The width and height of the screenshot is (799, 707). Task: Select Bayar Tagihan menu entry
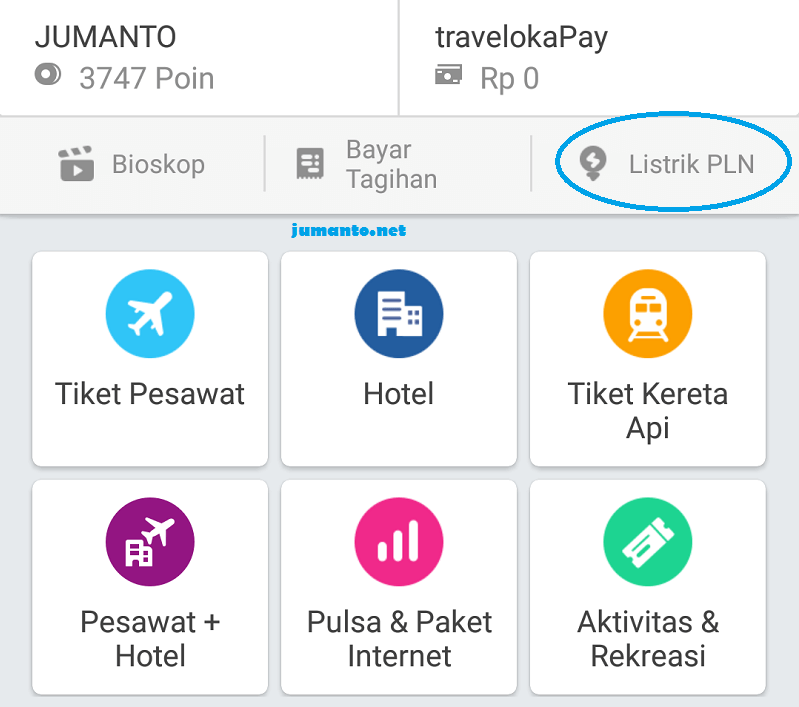tap(391, 164)
